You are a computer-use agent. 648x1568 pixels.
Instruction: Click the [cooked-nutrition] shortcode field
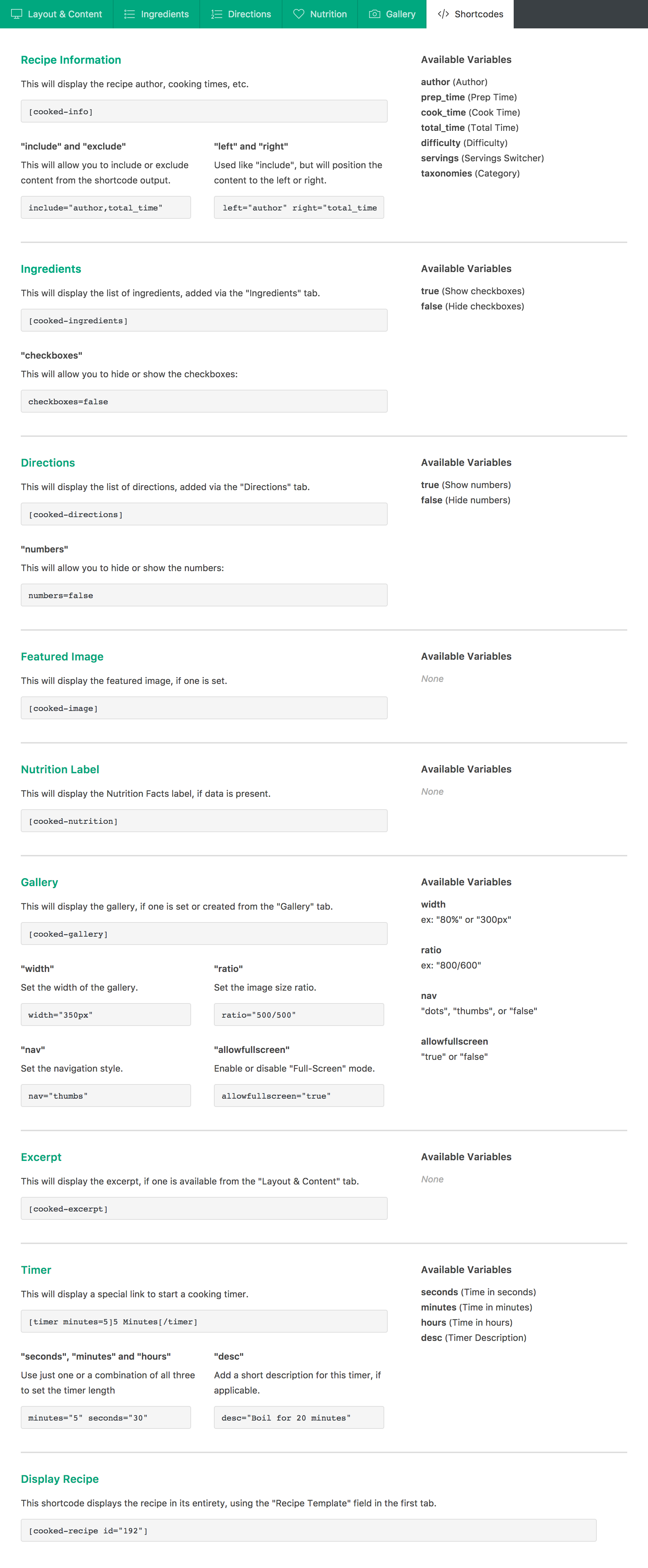(204, 821)
